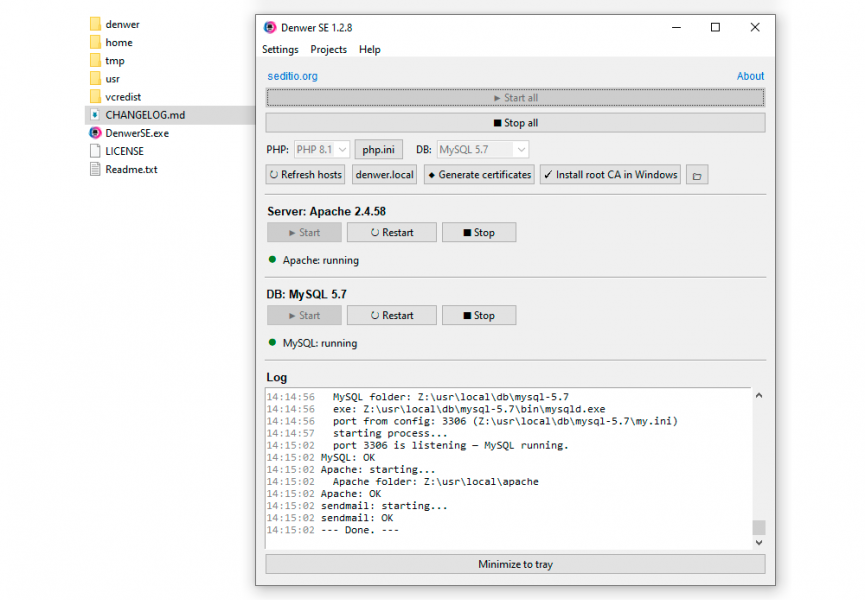Select the usr folder icon in file list
This screenshot has width=865, height=600.
click(x=95, y=78)
